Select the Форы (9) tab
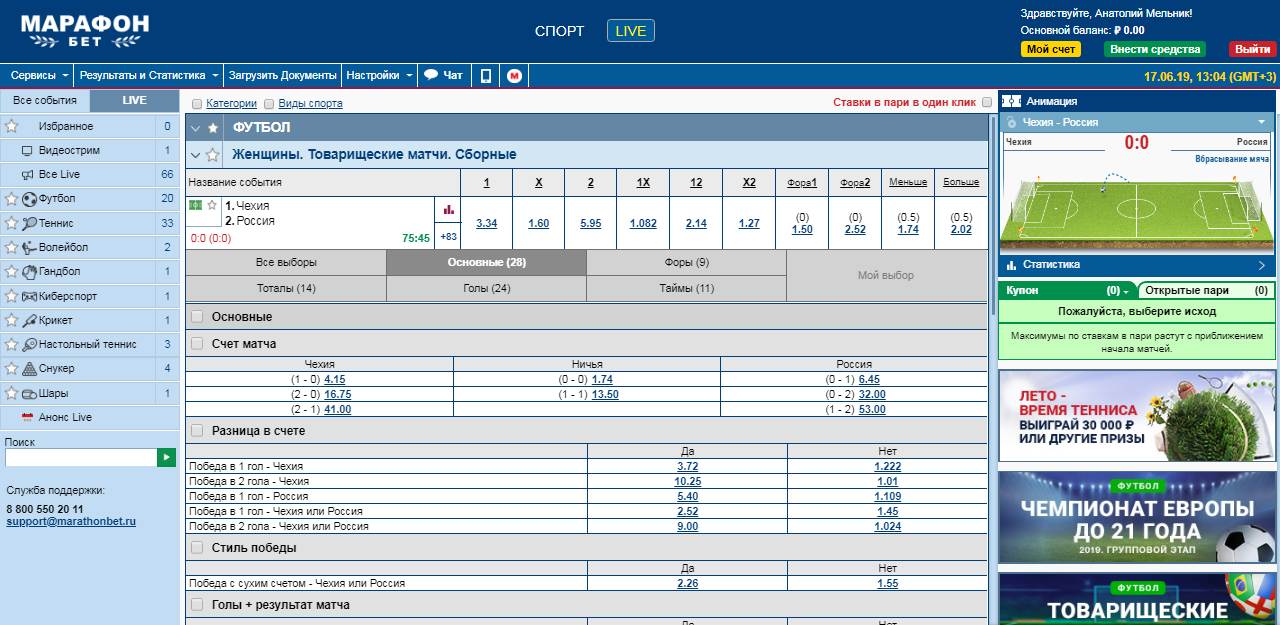This screenshot has width=1280, height=625. 686,262
